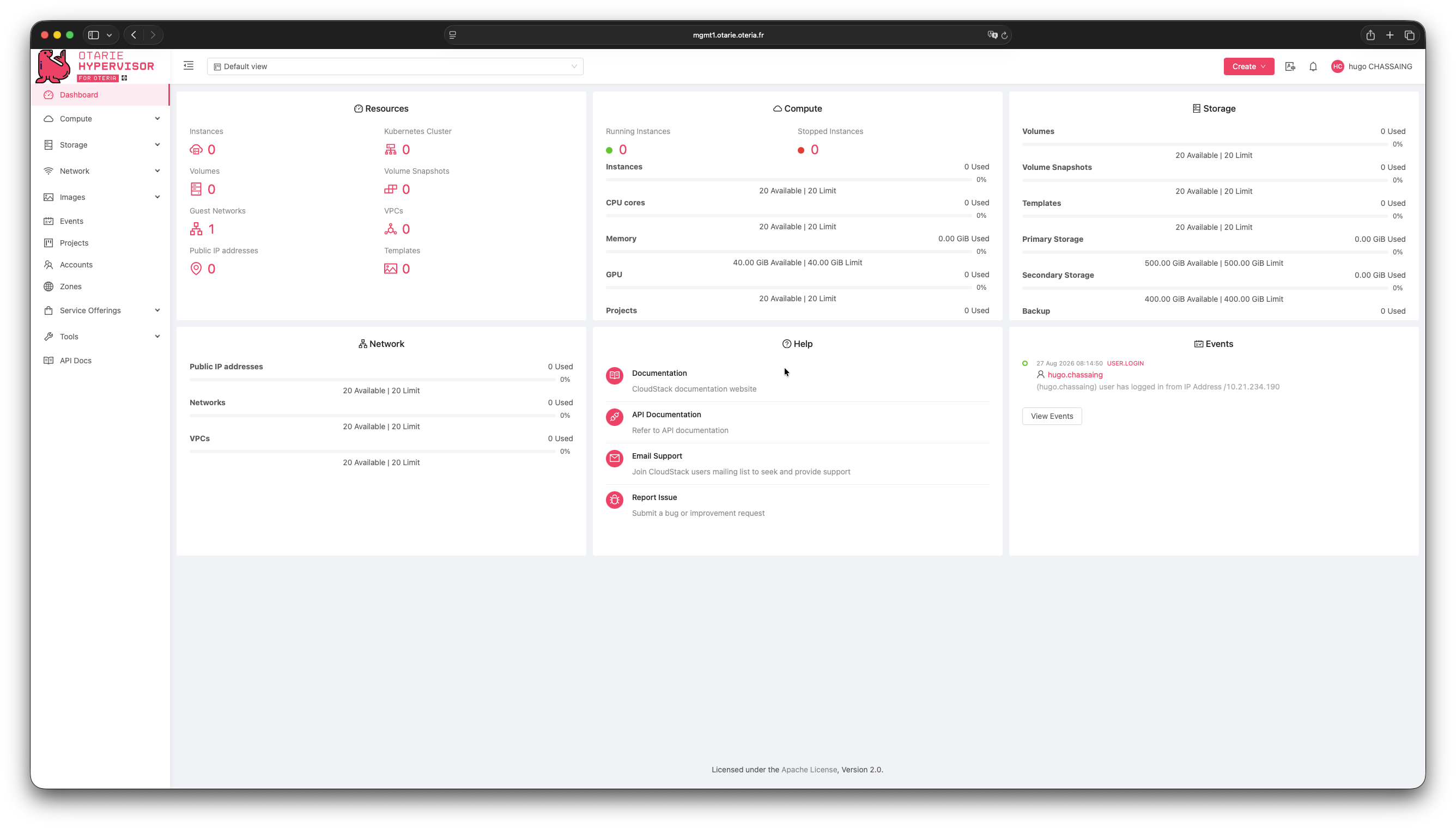Click the Instances count icon in Resources
The image size is (1456, 829).
(196, 150)
